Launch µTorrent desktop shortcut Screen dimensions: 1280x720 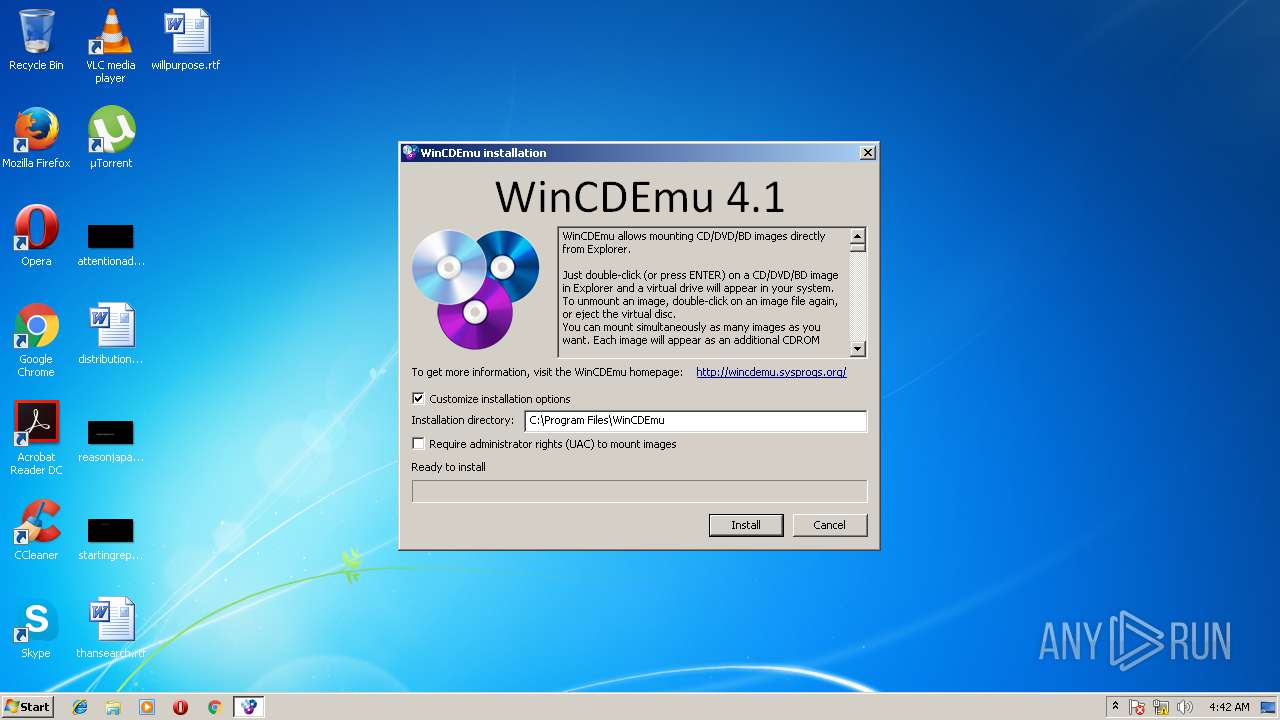point(110,138)
